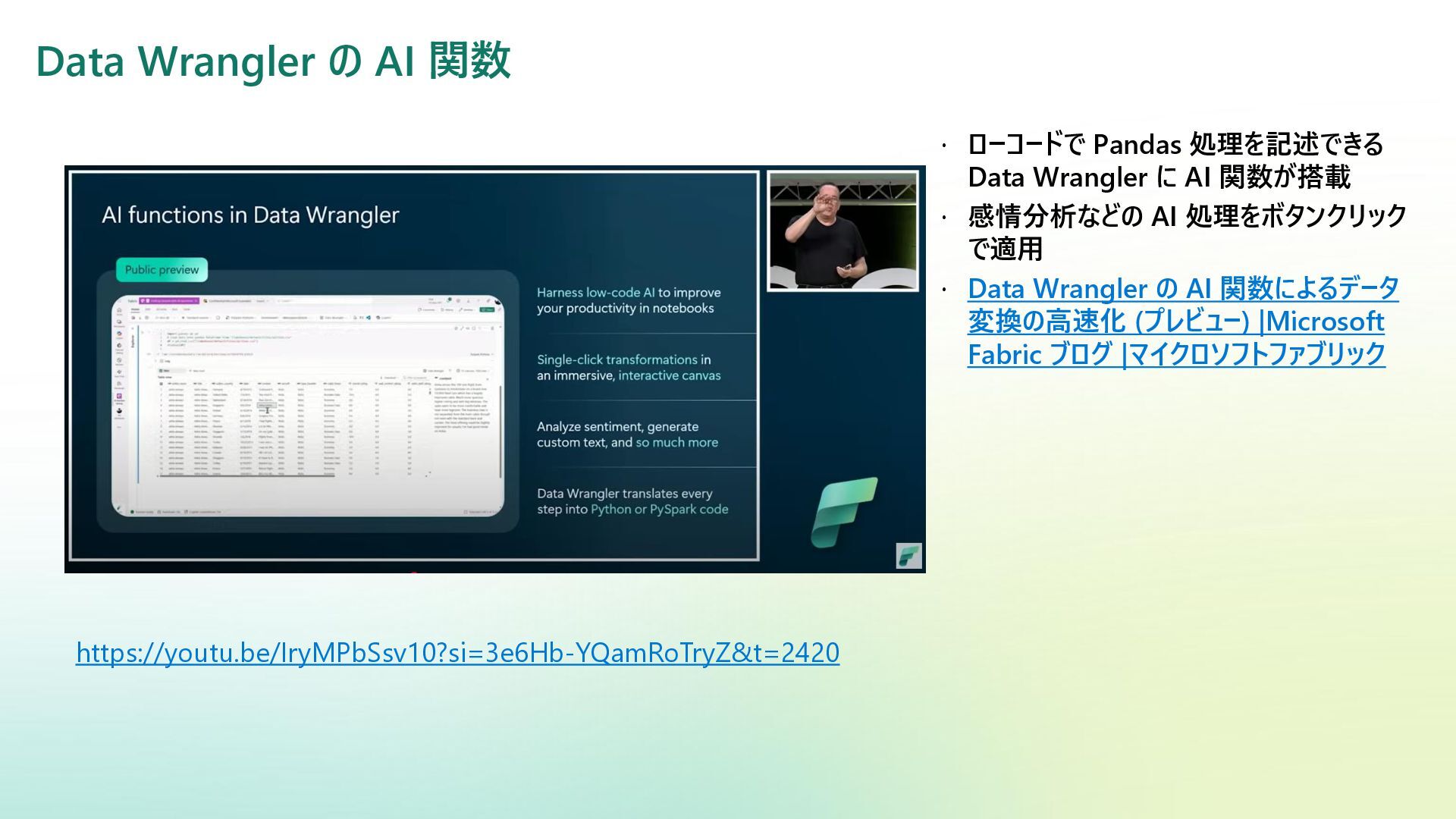The height and width of the screenshot is (819, 1456).
Task: Open the YouTube link below the image
Action: click(457, 653)
